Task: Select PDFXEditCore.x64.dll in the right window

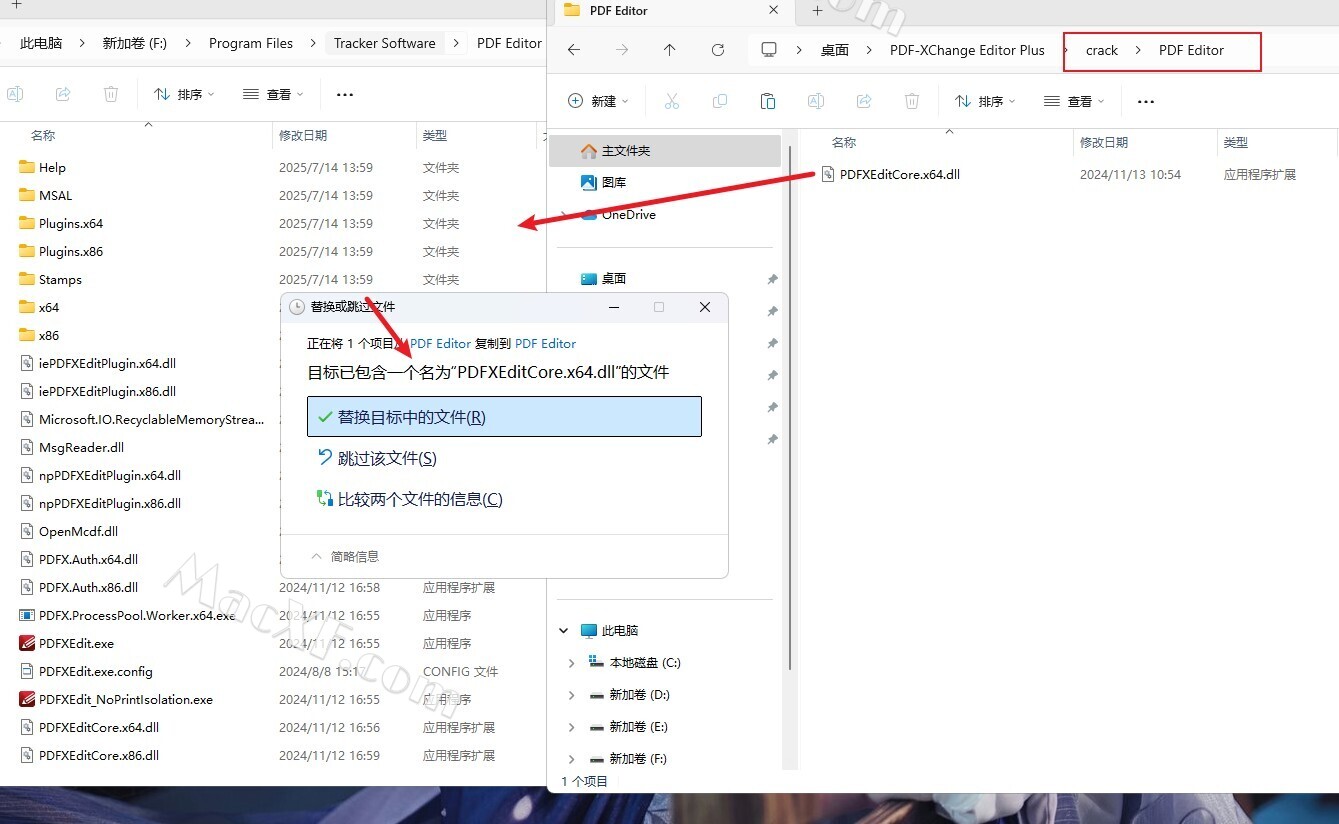Action: point(900,174)
